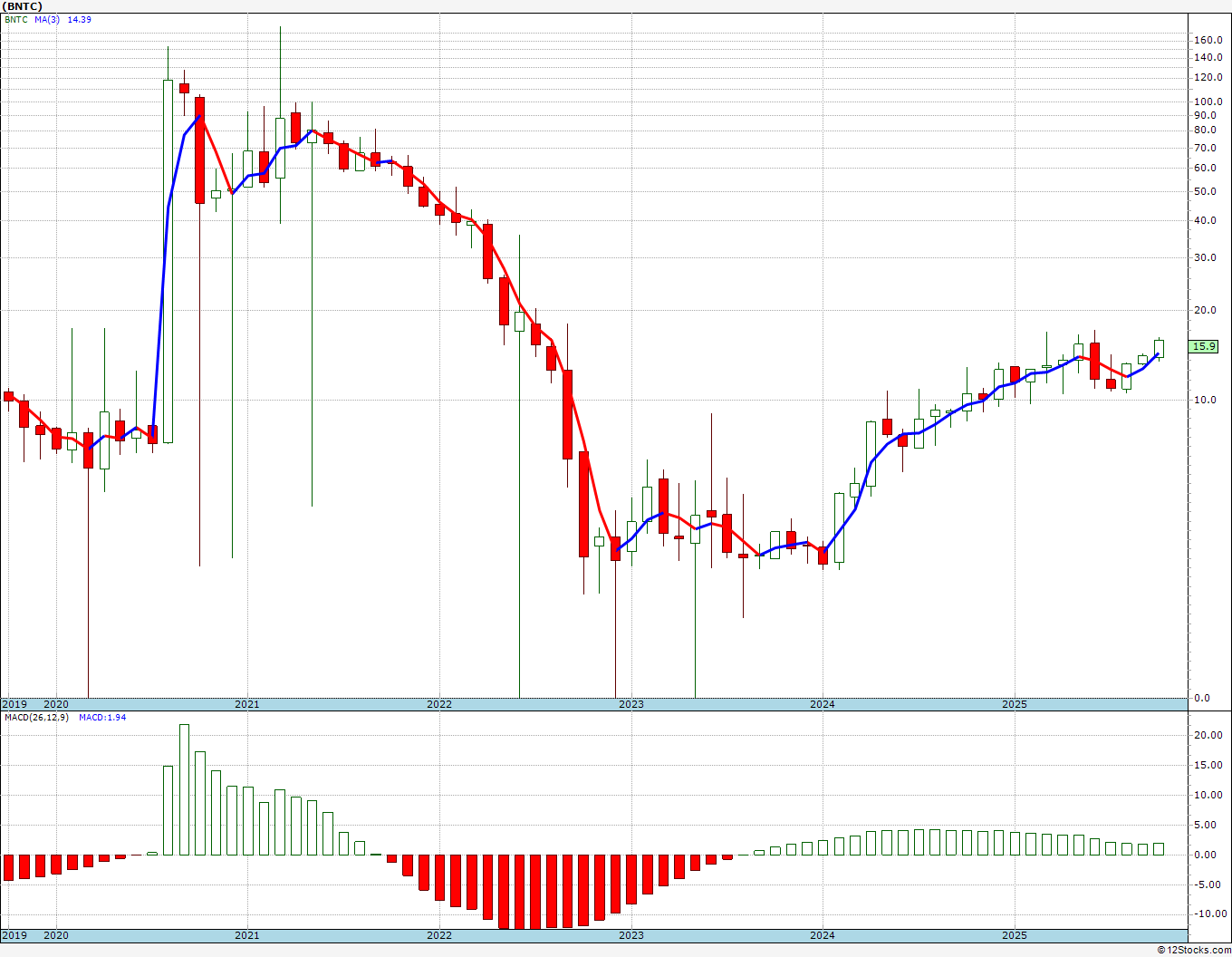Click the 15.9 current price tag
This screenshot has height=957, width=1232.
click(1204, 346)
